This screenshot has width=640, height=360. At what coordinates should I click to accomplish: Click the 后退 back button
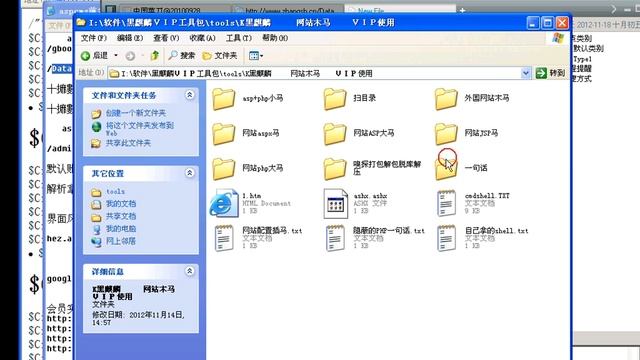pos(94,56)
